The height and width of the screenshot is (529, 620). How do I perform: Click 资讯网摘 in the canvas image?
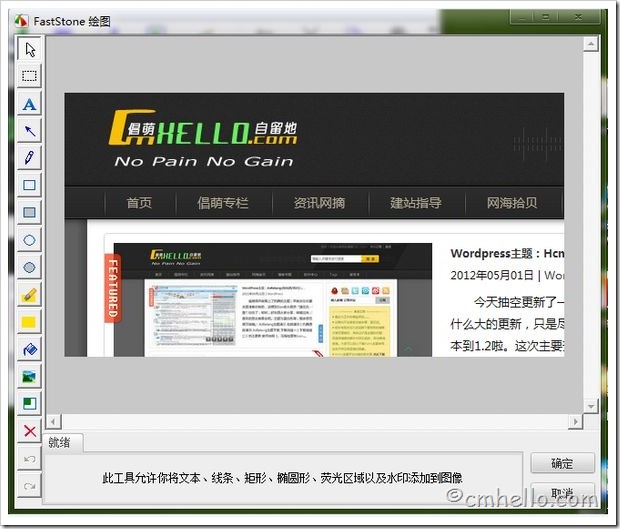coord(319,203)
